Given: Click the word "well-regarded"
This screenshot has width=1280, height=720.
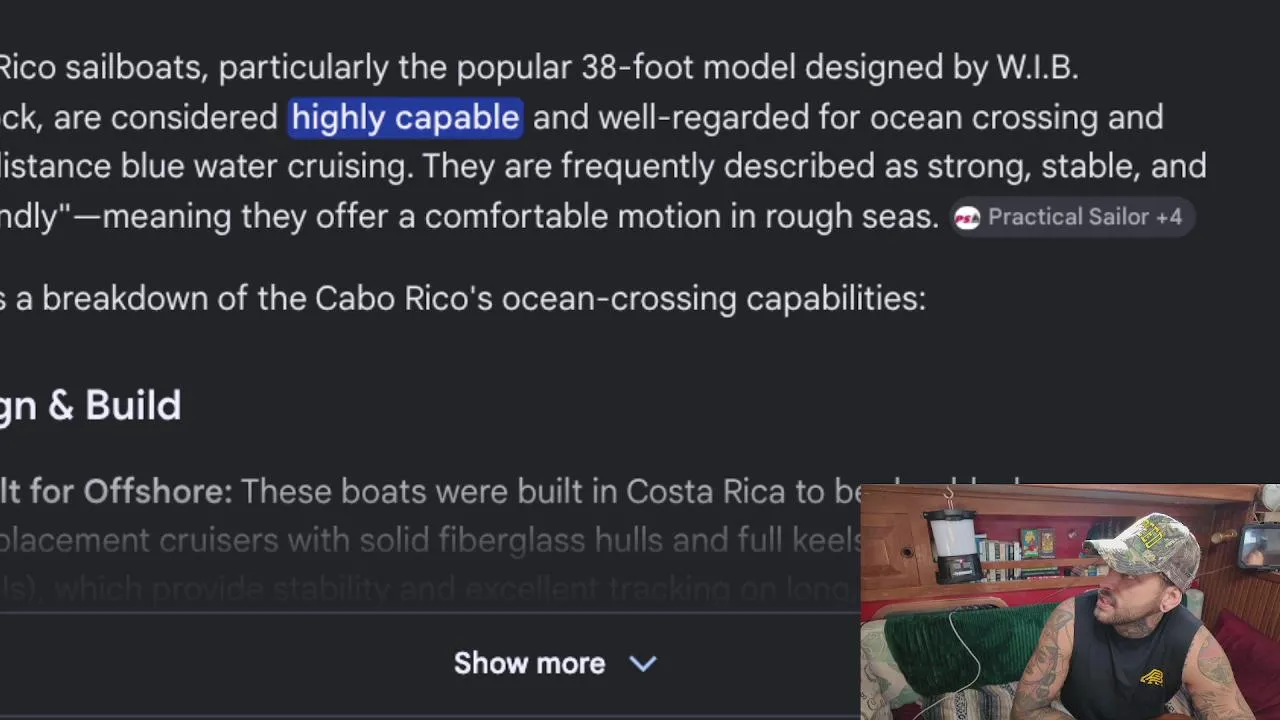Looking at the screenshot, I should [703, 118].
